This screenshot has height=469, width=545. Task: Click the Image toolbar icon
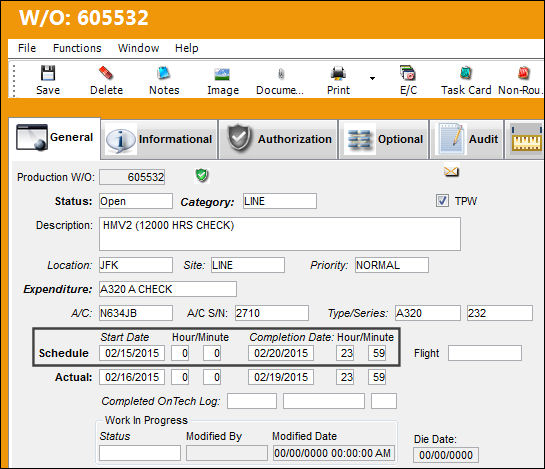coord(222,74)
